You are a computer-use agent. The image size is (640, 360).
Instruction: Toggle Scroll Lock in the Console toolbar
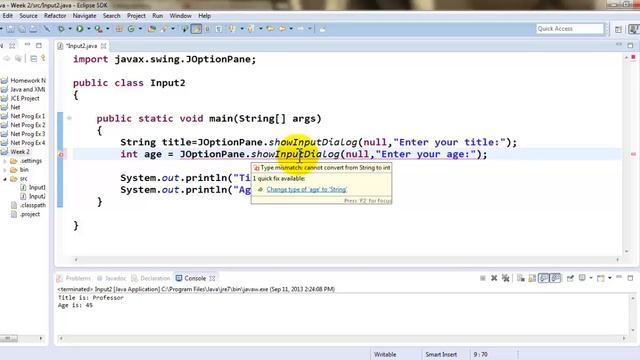[x=532, y=278]
